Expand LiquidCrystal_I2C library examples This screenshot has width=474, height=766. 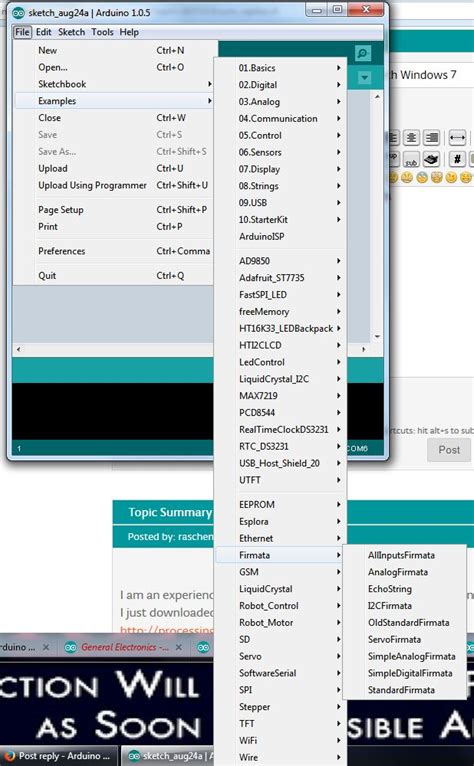tap(280, 379)
